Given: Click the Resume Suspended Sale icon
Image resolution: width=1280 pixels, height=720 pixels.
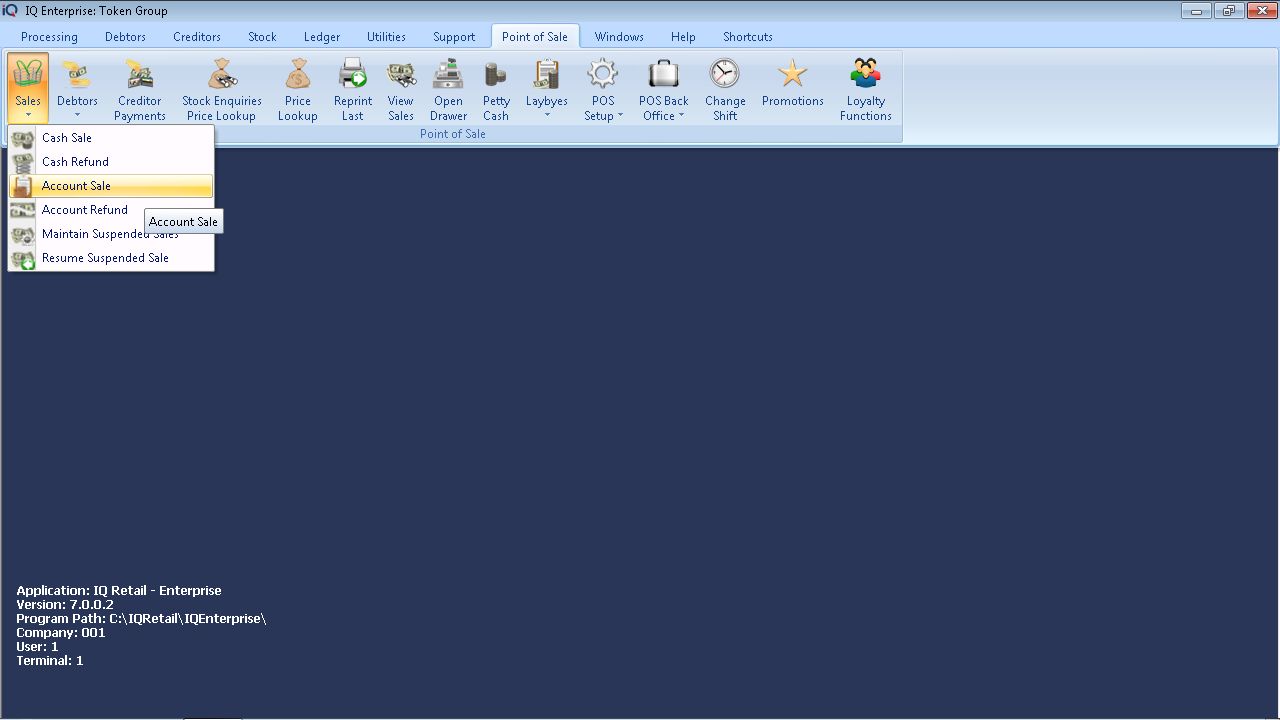Looking at the screenshot, I should [x=23, y=258].
